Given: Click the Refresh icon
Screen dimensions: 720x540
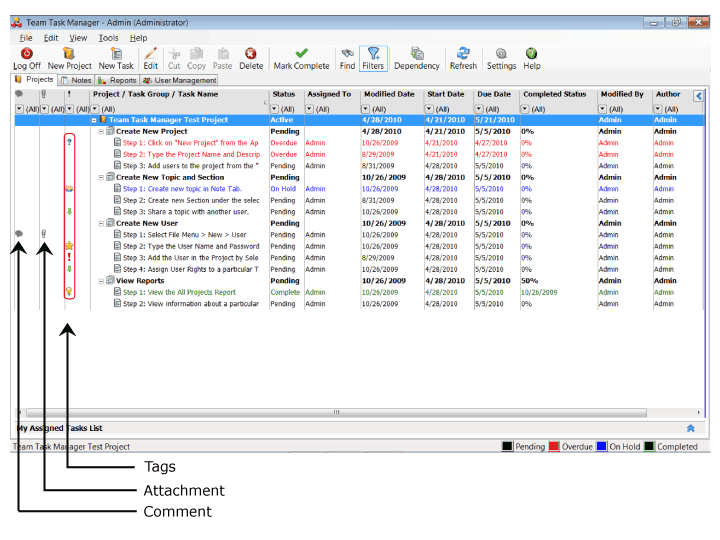Looking at the screenshot, I should point(463,54).
